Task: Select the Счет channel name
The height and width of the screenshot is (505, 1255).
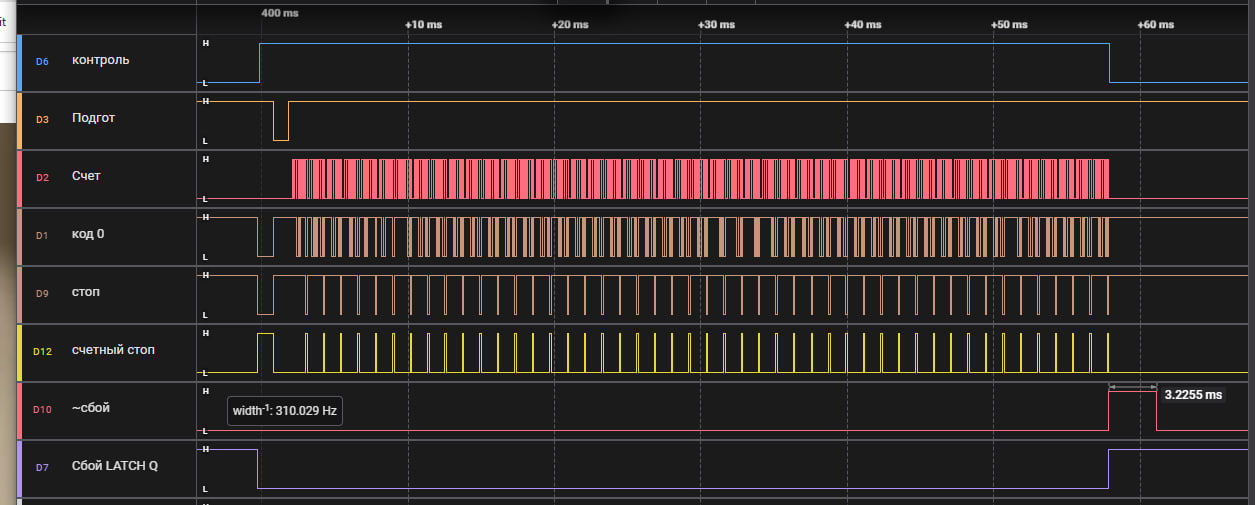Action: [86, 176]
